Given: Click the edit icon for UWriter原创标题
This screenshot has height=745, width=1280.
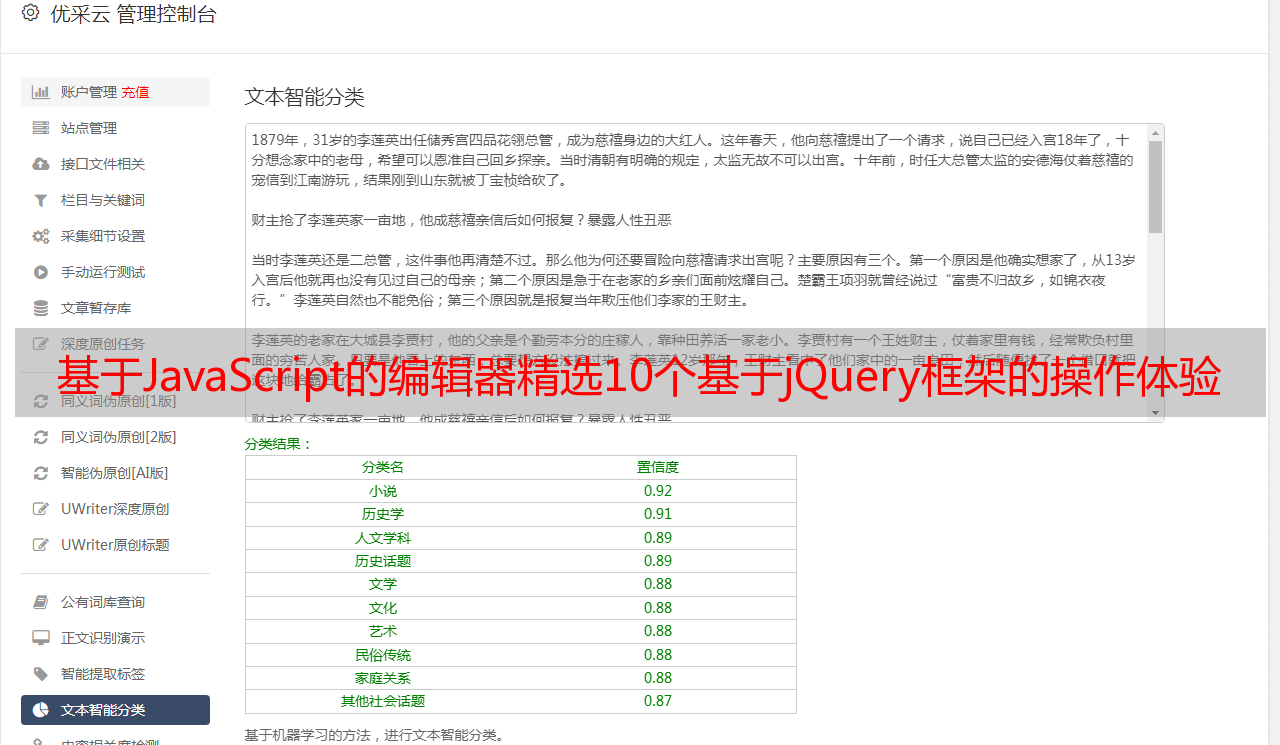Looking at the screenshot, I should pos(41,545).
